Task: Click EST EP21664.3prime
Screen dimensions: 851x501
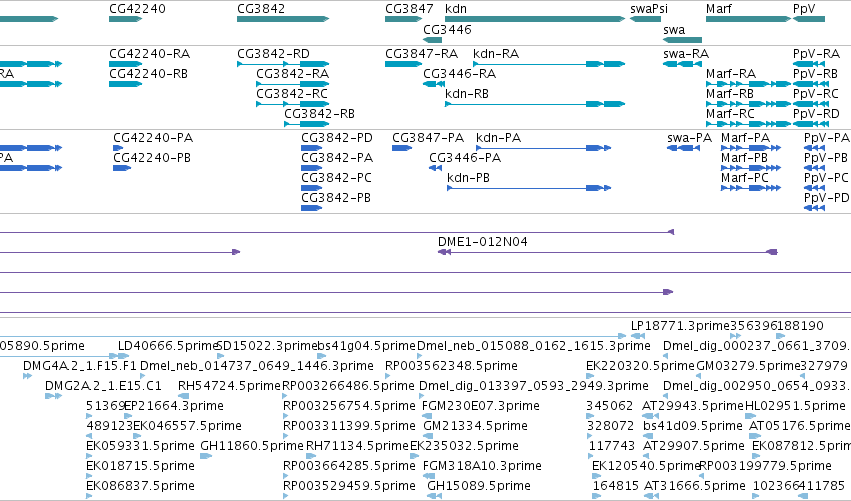Action: (174, 406)
